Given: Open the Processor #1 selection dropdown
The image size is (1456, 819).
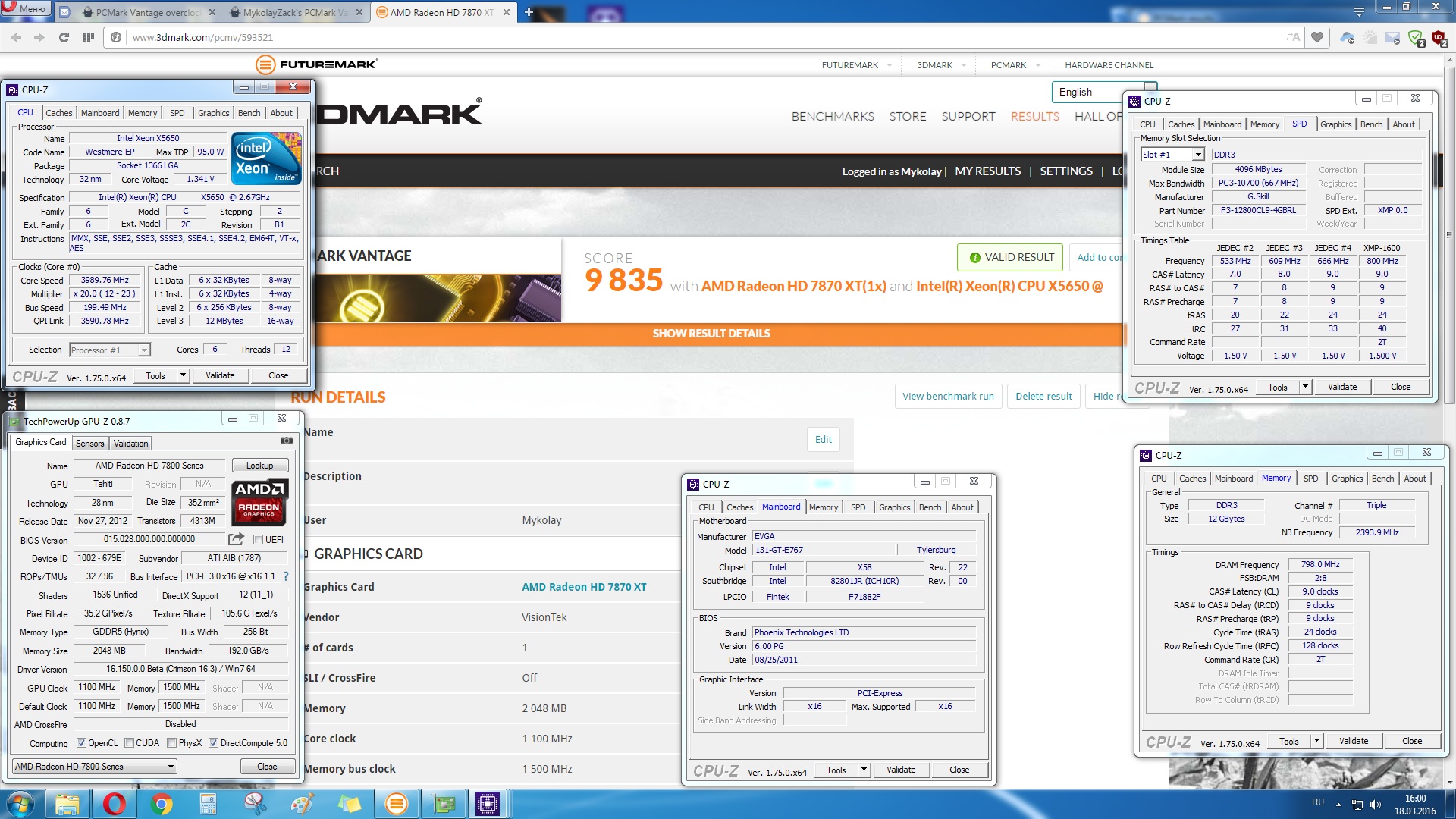Looking at the screenshot, I should [x=110, y=350].
